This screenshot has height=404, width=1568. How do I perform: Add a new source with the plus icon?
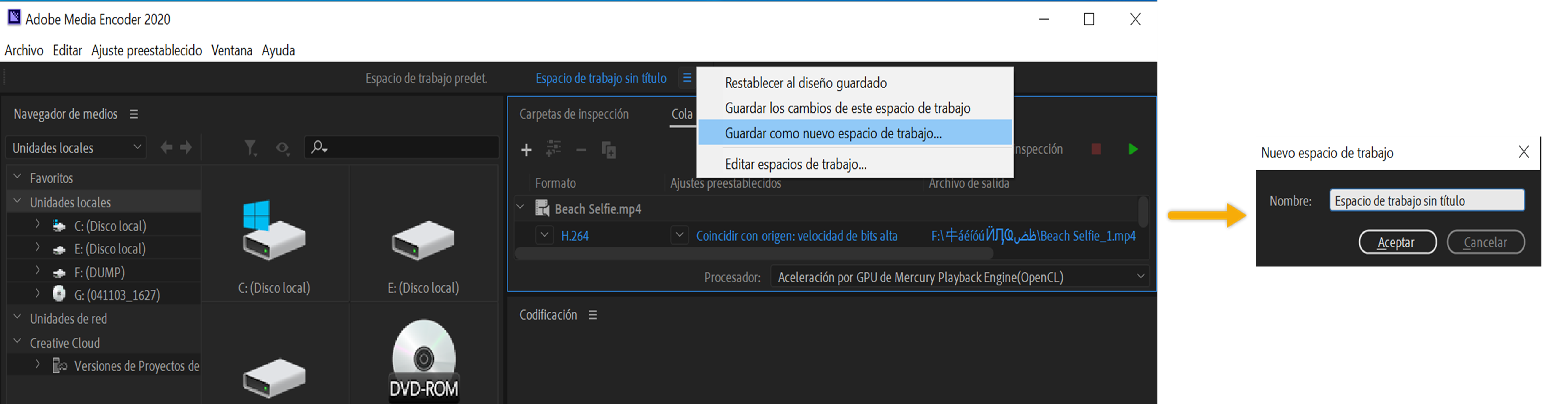pos(526,150)
